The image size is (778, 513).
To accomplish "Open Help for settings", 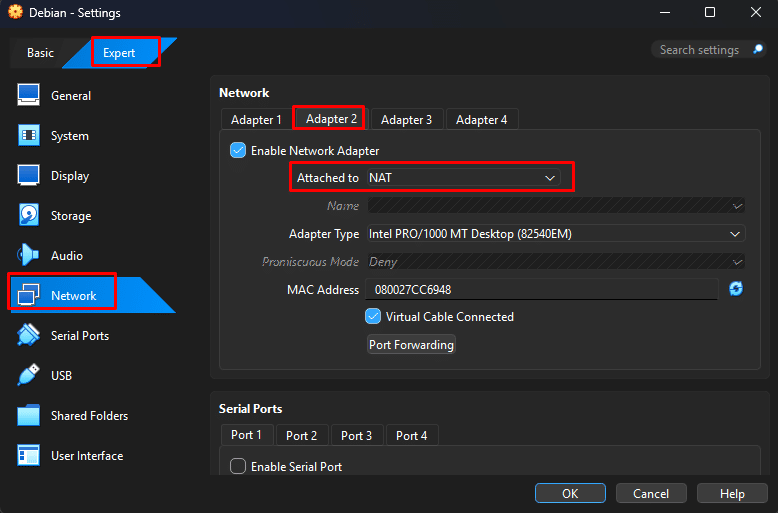I will point(732,493).
